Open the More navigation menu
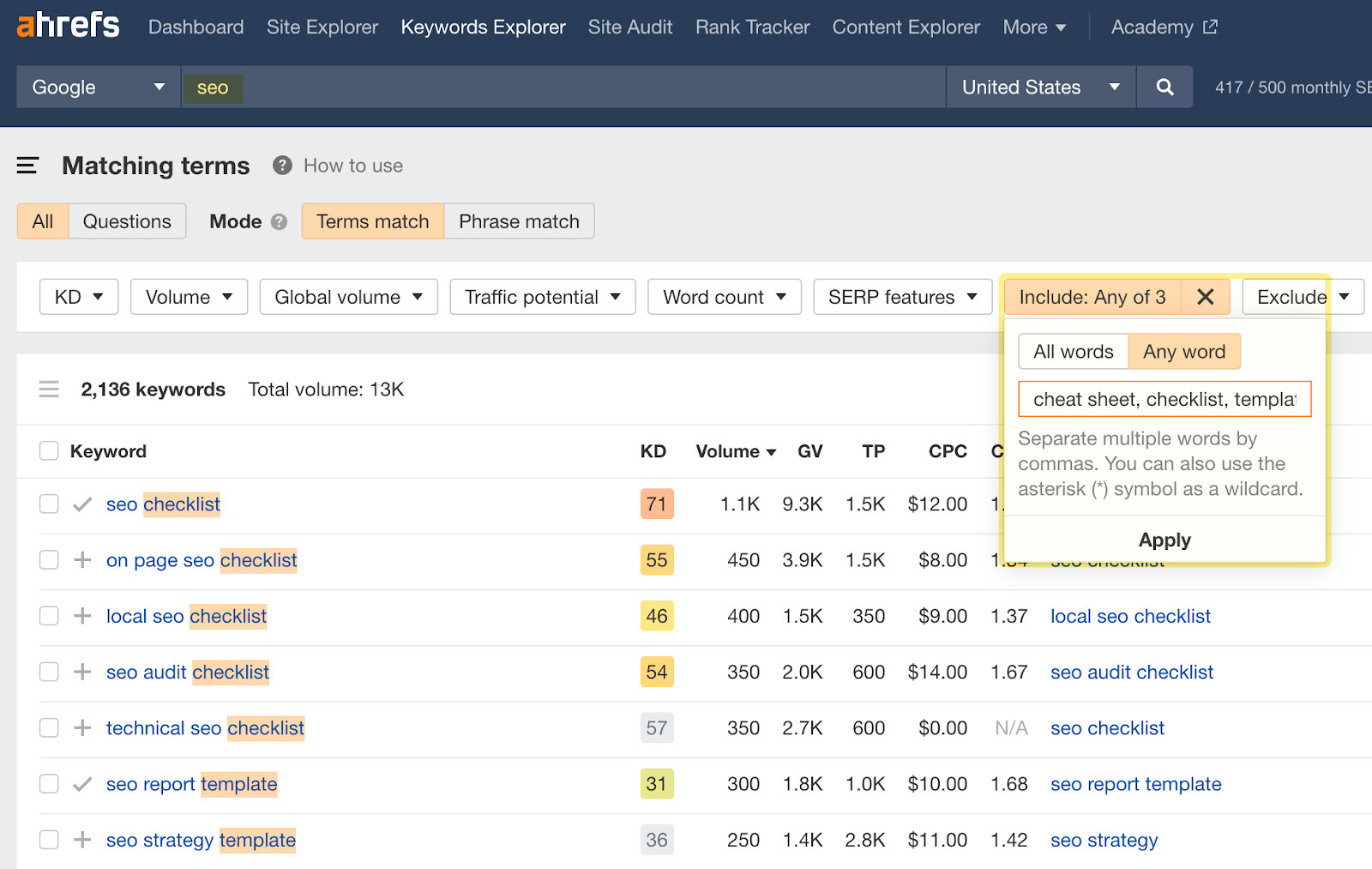Image resolution: width=1372 pixels, height=869 pixels. tap(1034, 27)
